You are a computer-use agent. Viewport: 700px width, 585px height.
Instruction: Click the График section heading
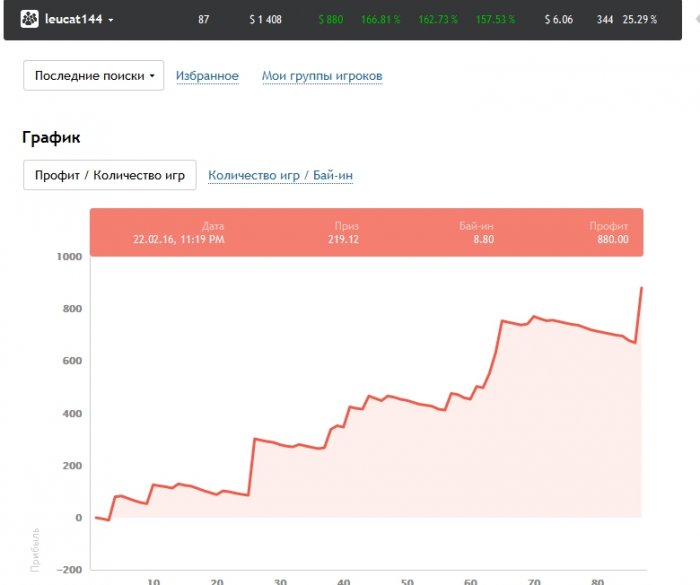[51, 137]
